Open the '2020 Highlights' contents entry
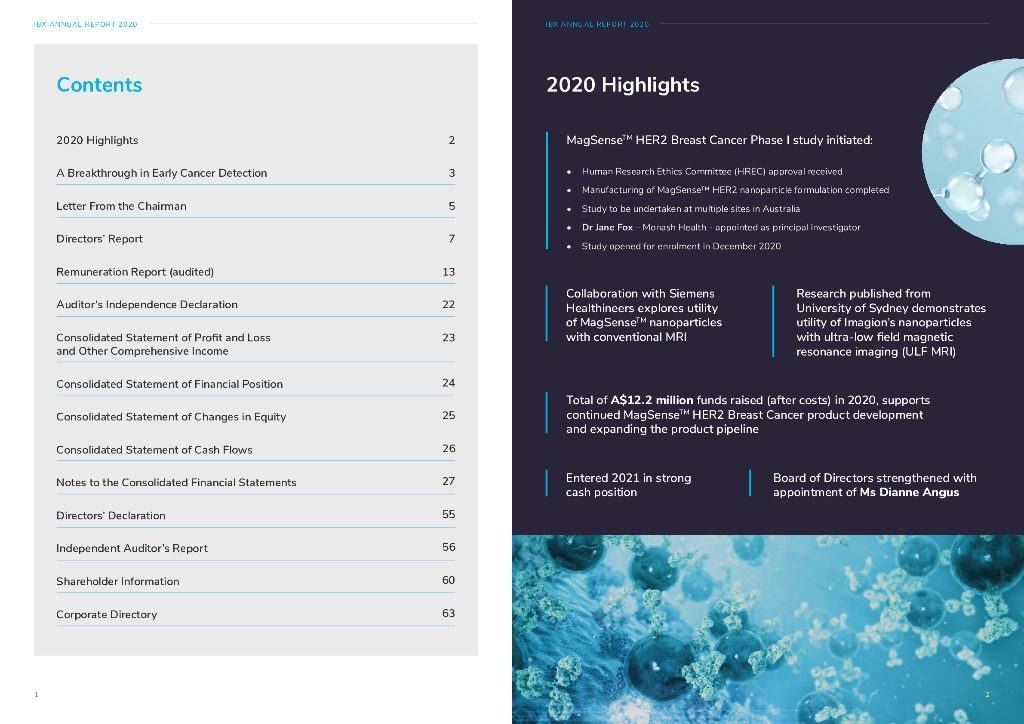 pos(255,140)
